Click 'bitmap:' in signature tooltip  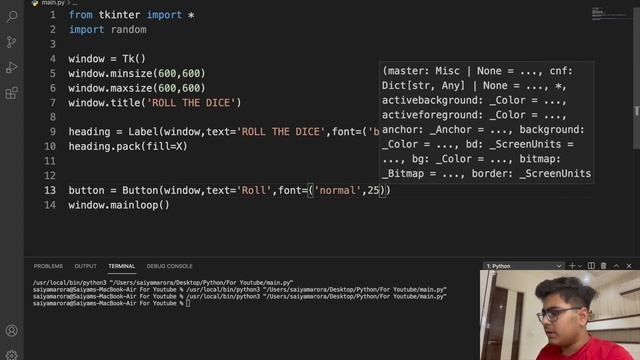point(540,159)
